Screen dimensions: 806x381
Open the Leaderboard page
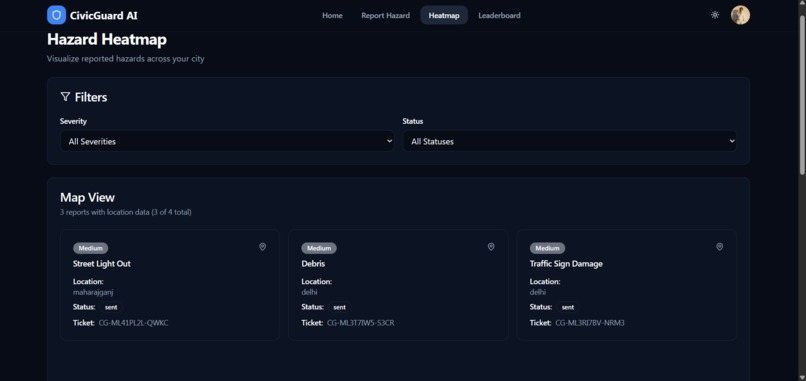click(499, 15)
